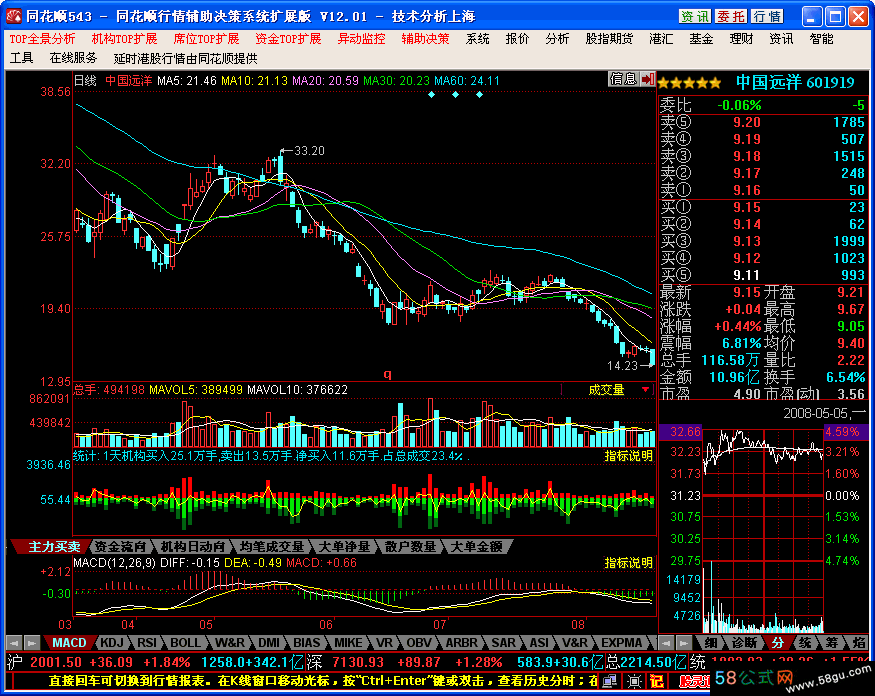Click the sun-shaped icon in the status bar

coord(634,681)
